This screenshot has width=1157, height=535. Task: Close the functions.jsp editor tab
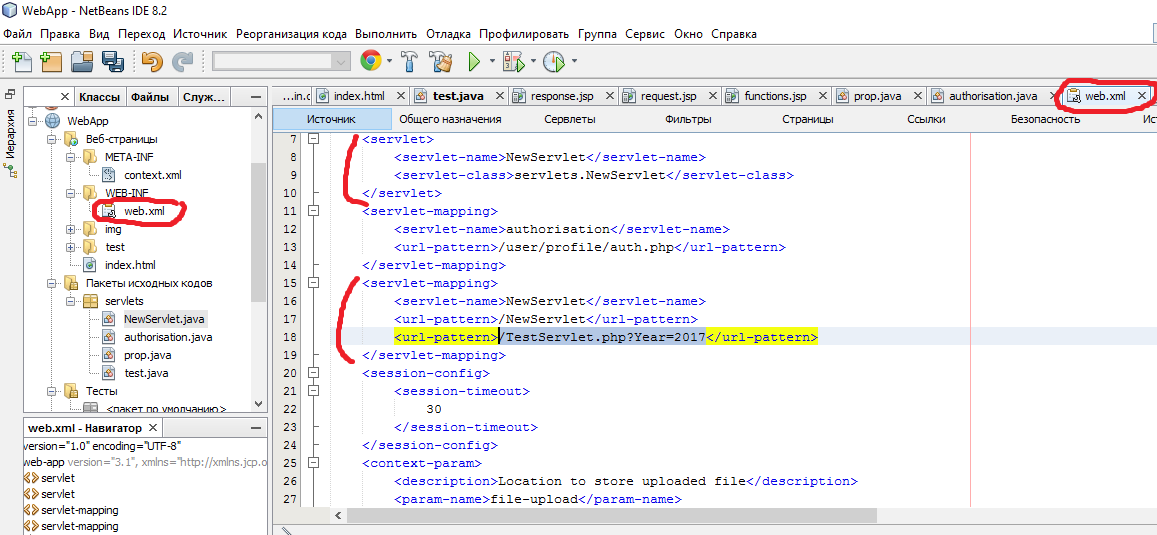pyautogui.click(x=821, y=96)
